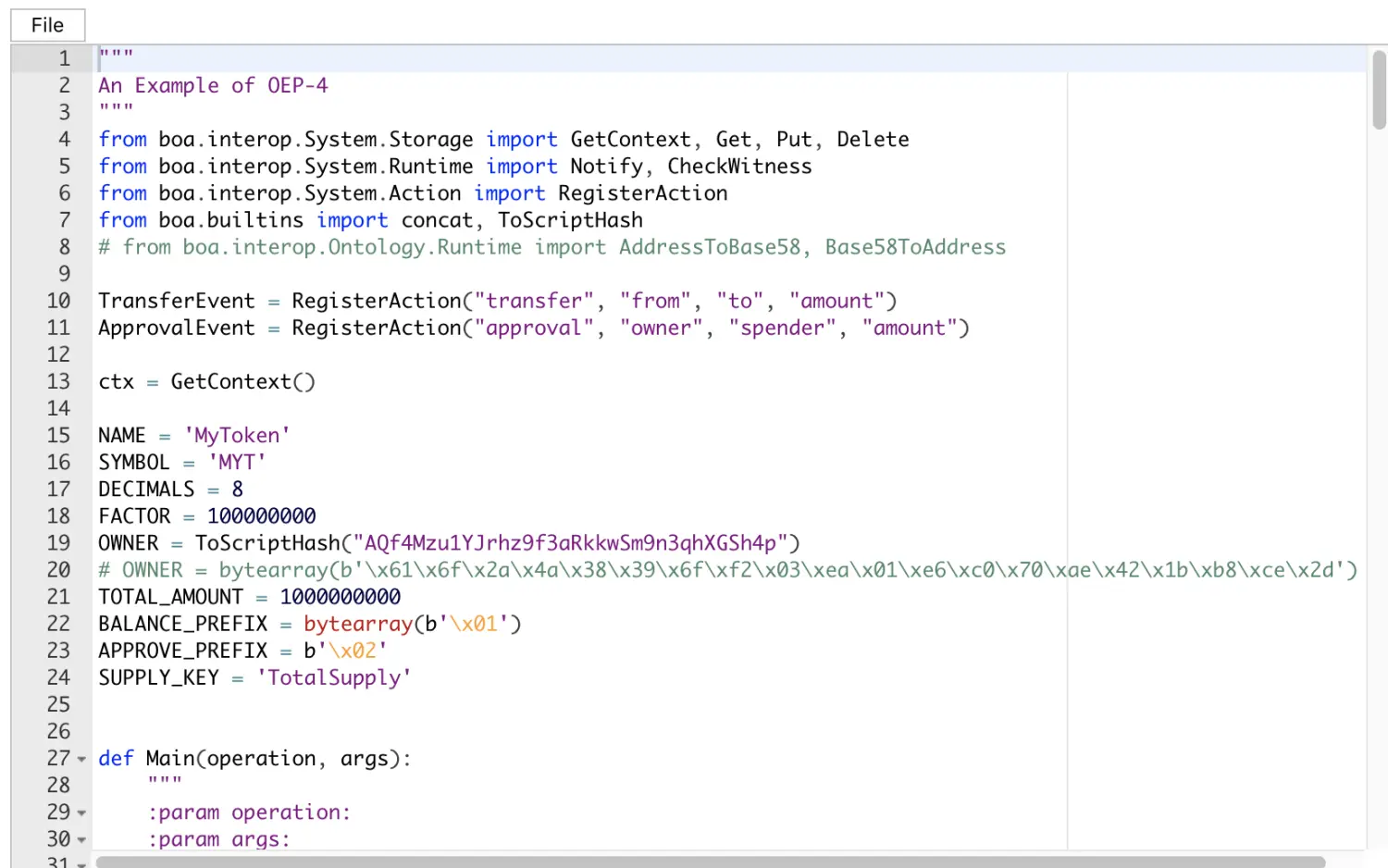This screenshot has width=1388, height=868.
Task: Click 'APPROVE_PREFIX' constant name
Action: (x=182, y=650)
